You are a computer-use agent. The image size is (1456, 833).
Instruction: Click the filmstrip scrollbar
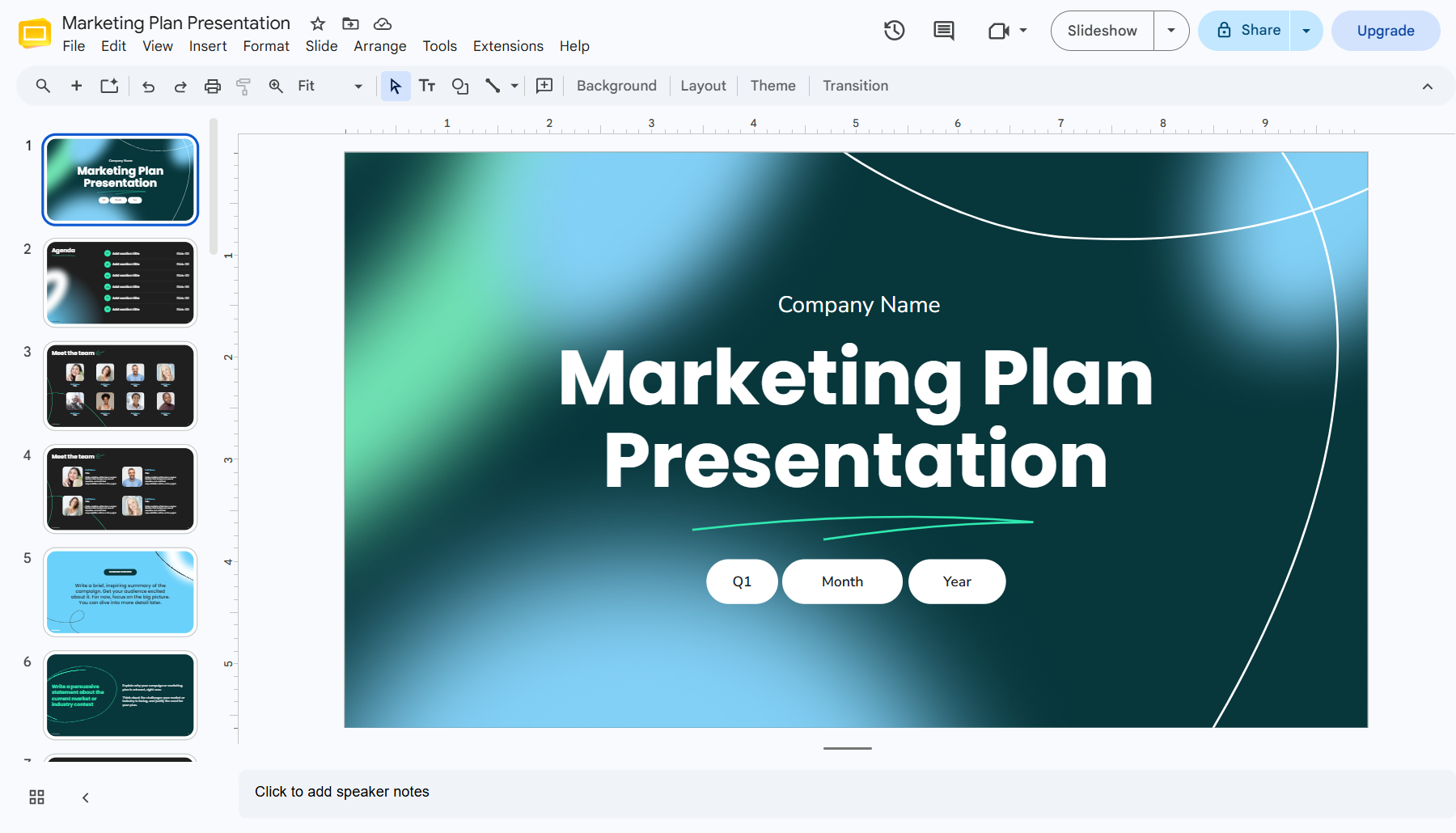[x=214, y=186]
